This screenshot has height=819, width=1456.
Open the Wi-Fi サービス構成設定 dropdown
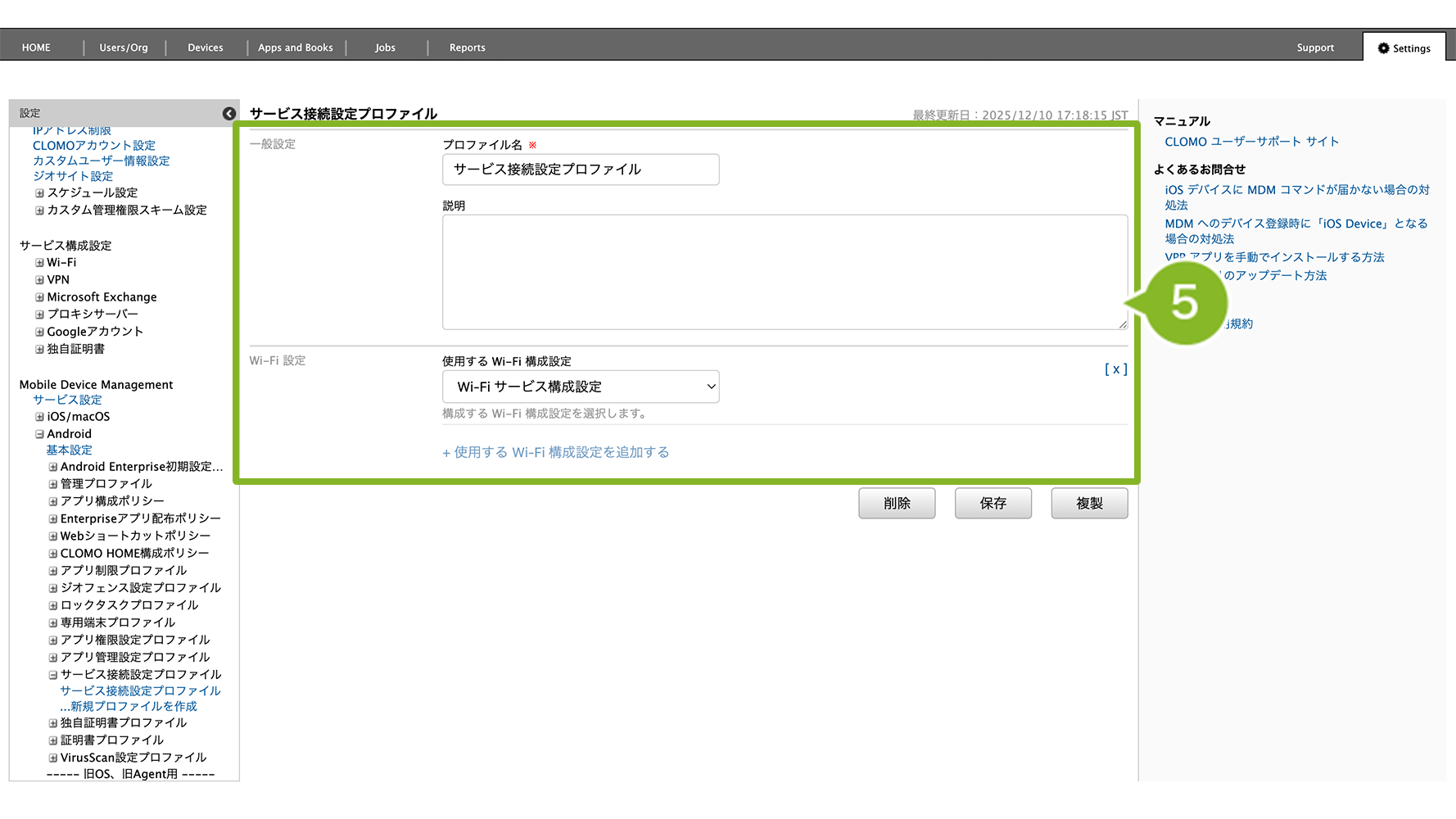point(580,387)
